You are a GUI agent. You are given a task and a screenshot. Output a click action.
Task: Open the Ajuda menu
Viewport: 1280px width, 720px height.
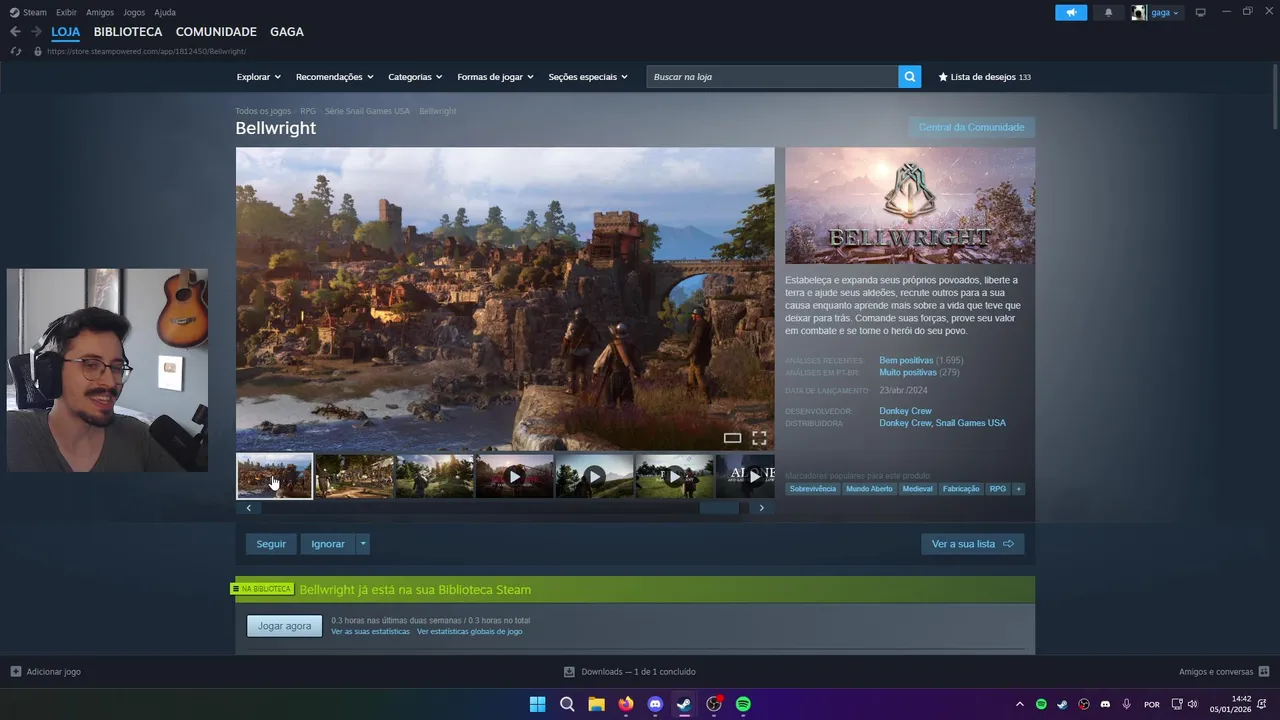click(x=165, y=12)
